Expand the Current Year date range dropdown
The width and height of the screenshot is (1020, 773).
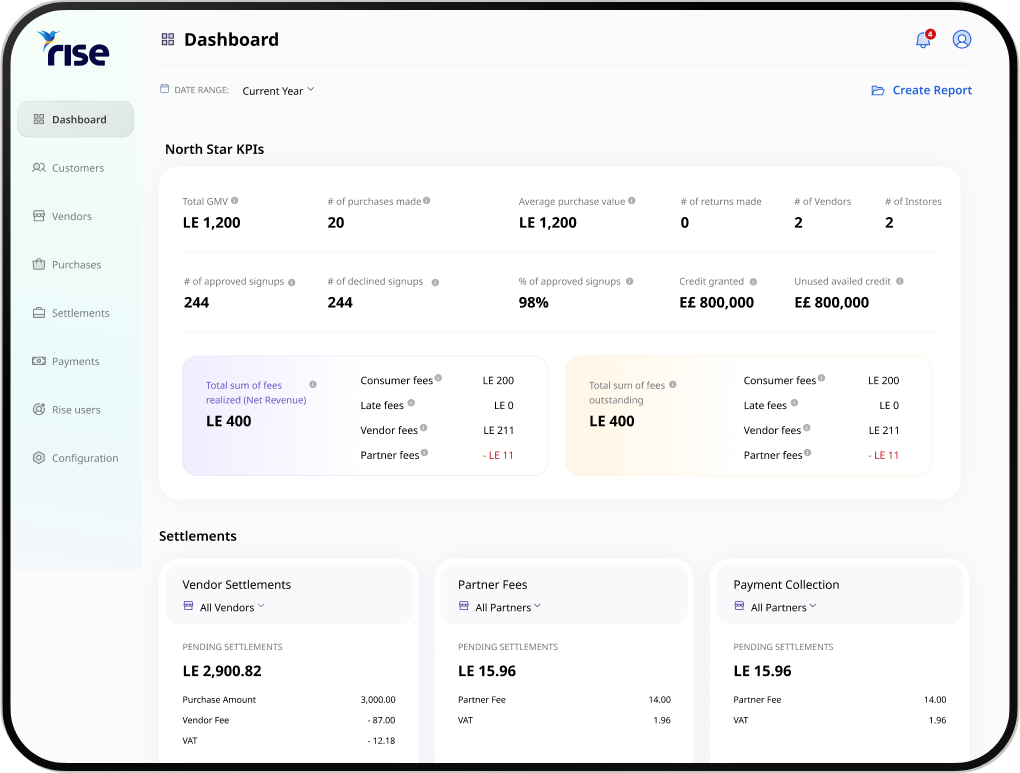point(278,90)
